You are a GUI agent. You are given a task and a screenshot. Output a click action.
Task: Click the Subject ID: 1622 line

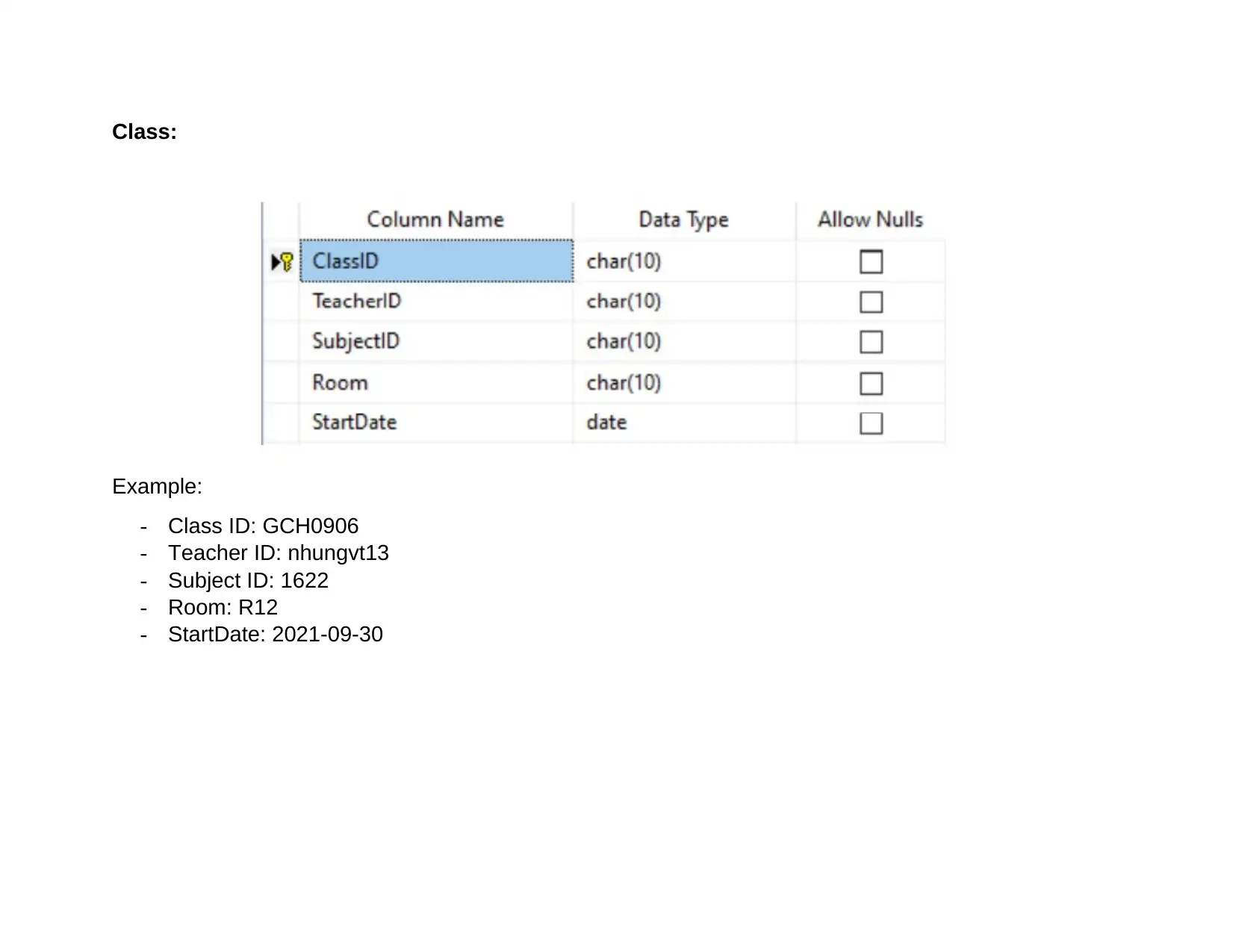(x=248, y=581)
